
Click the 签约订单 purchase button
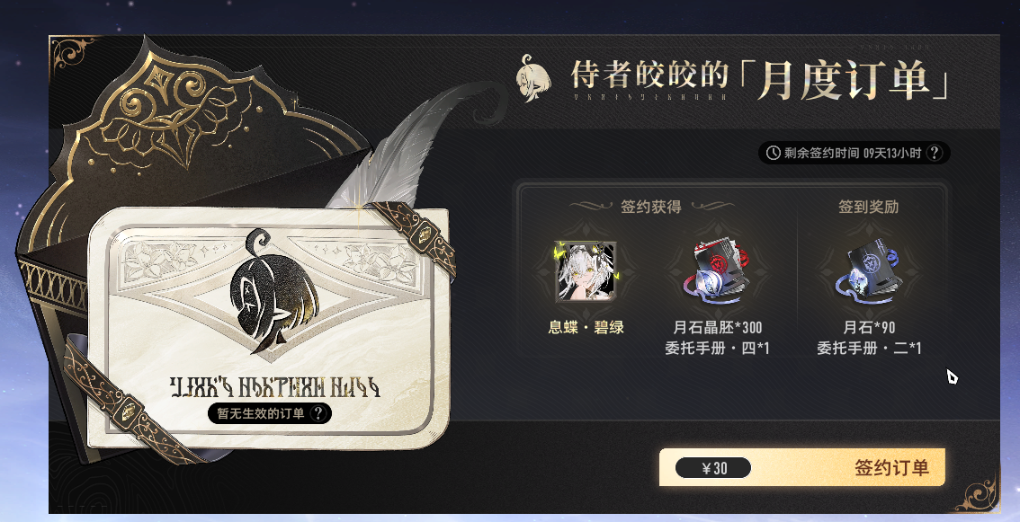click(x=801, y=467)
